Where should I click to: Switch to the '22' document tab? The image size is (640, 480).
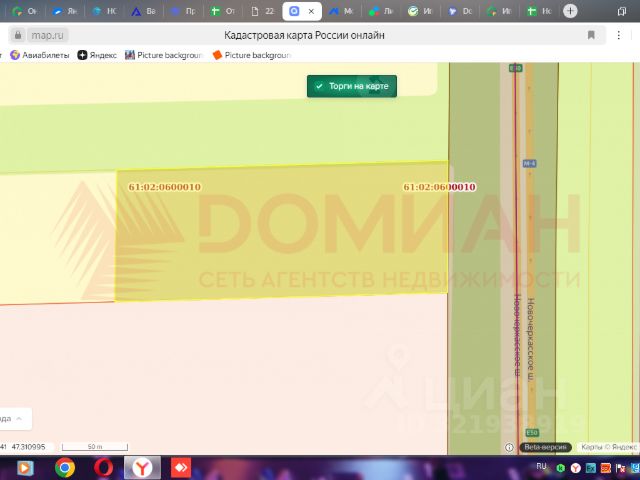point(262,11)
